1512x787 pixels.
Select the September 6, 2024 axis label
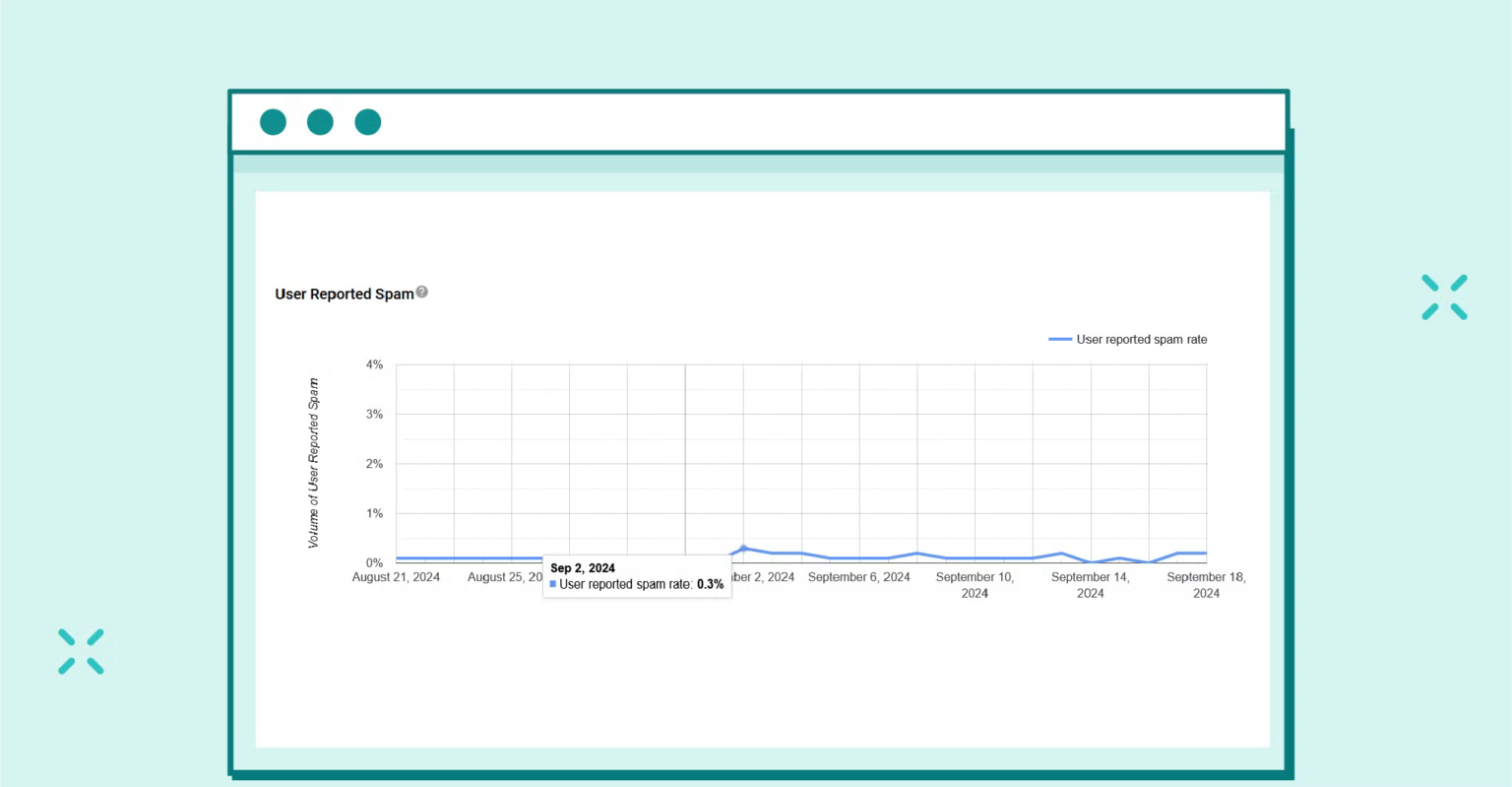858,577
